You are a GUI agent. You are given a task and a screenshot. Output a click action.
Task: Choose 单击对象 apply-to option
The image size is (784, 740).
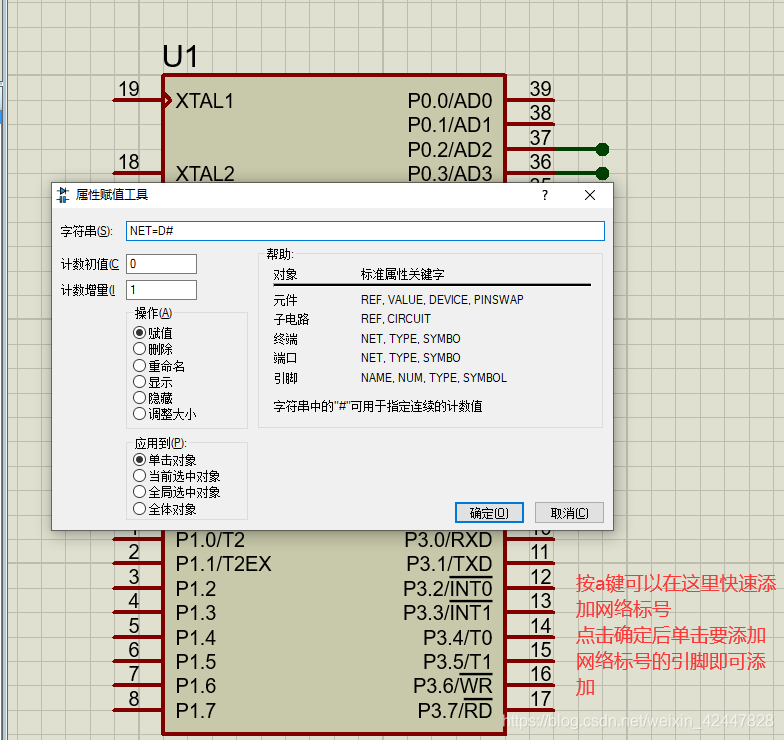165,460
